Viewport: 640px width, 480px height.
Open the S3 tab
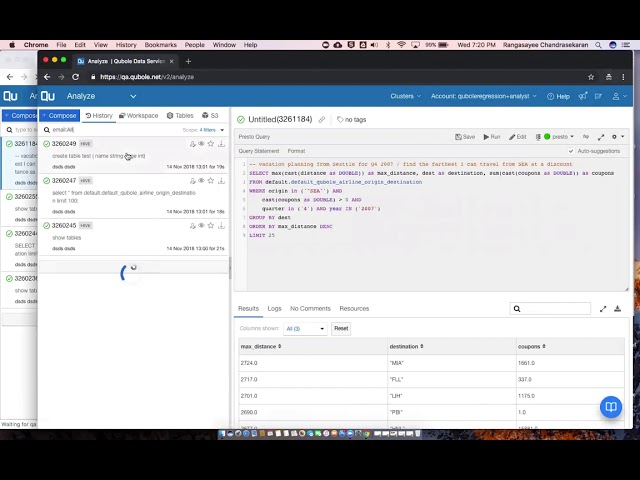coord(210,116)
